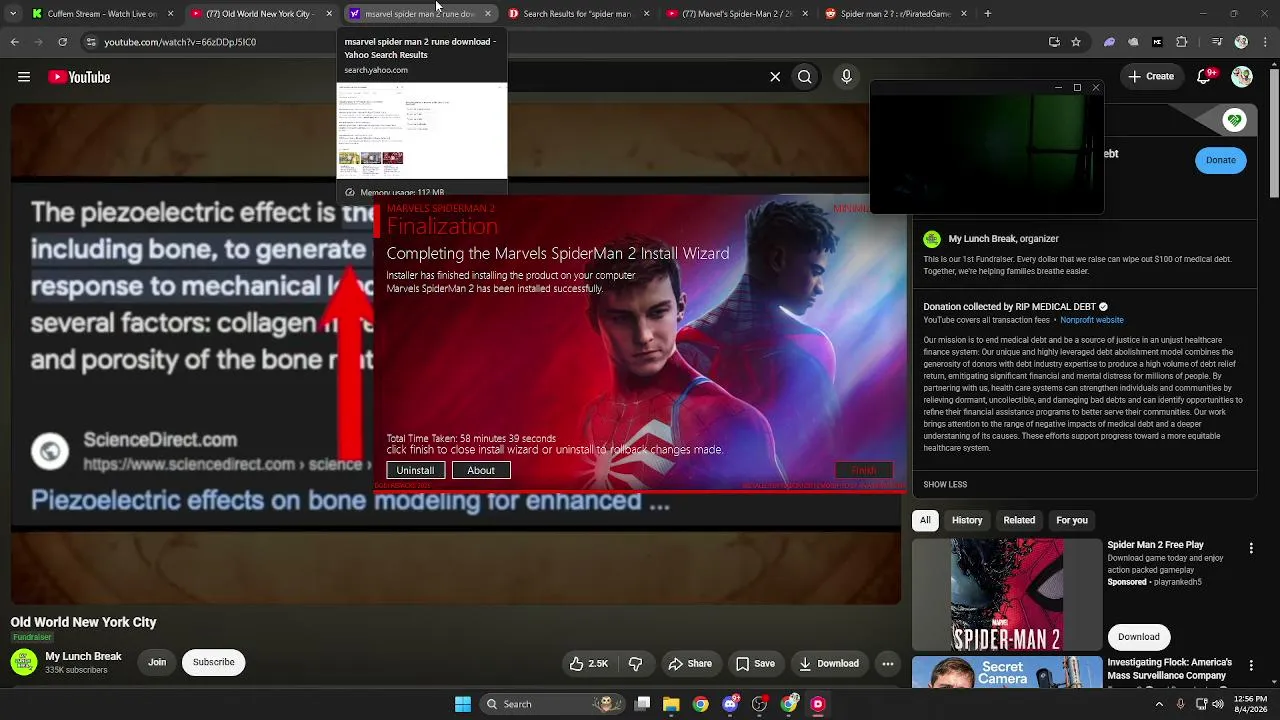Image resolution: width=1280 pixels, height=720 pixels.
Task: Open the Investigating Flock video thumbnail
Action: [1007, 672]
